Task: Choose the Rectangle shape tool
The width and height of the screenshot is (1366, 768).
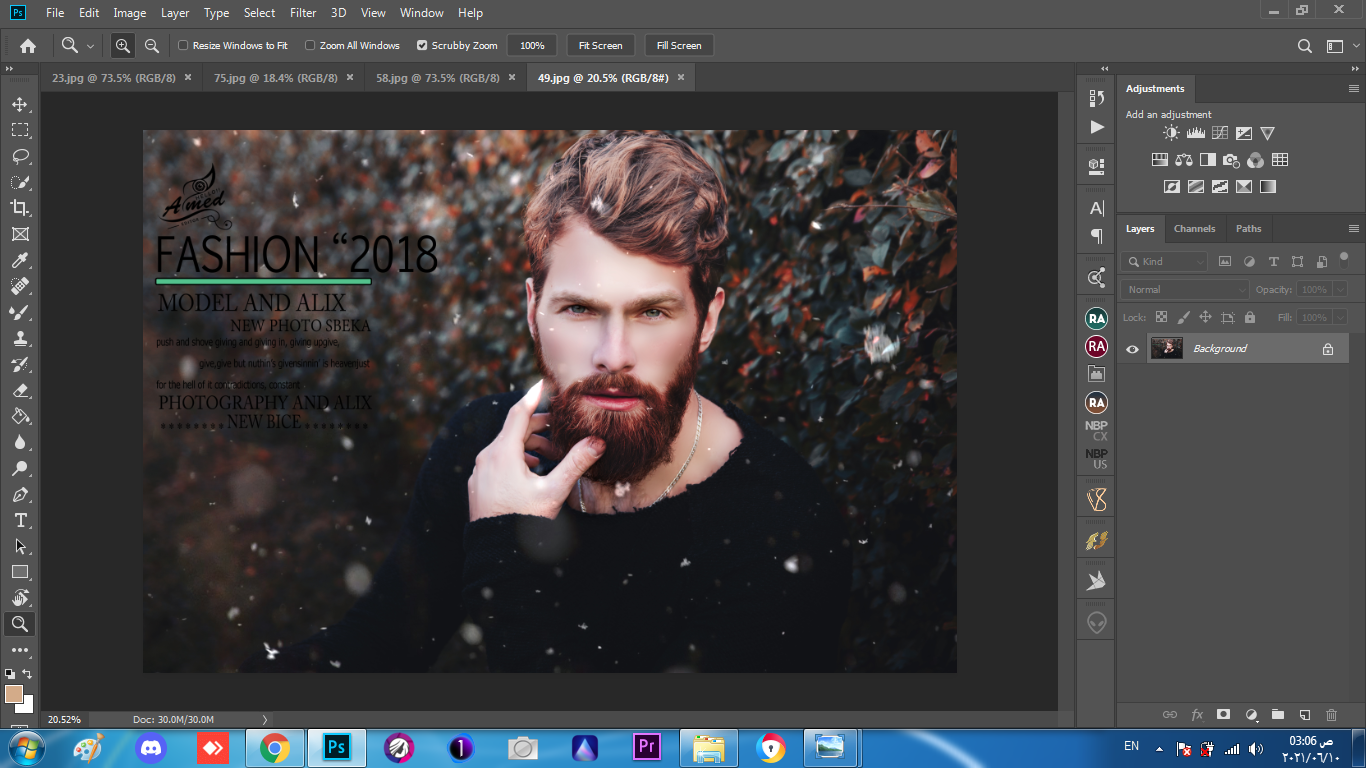Action: 20,572
